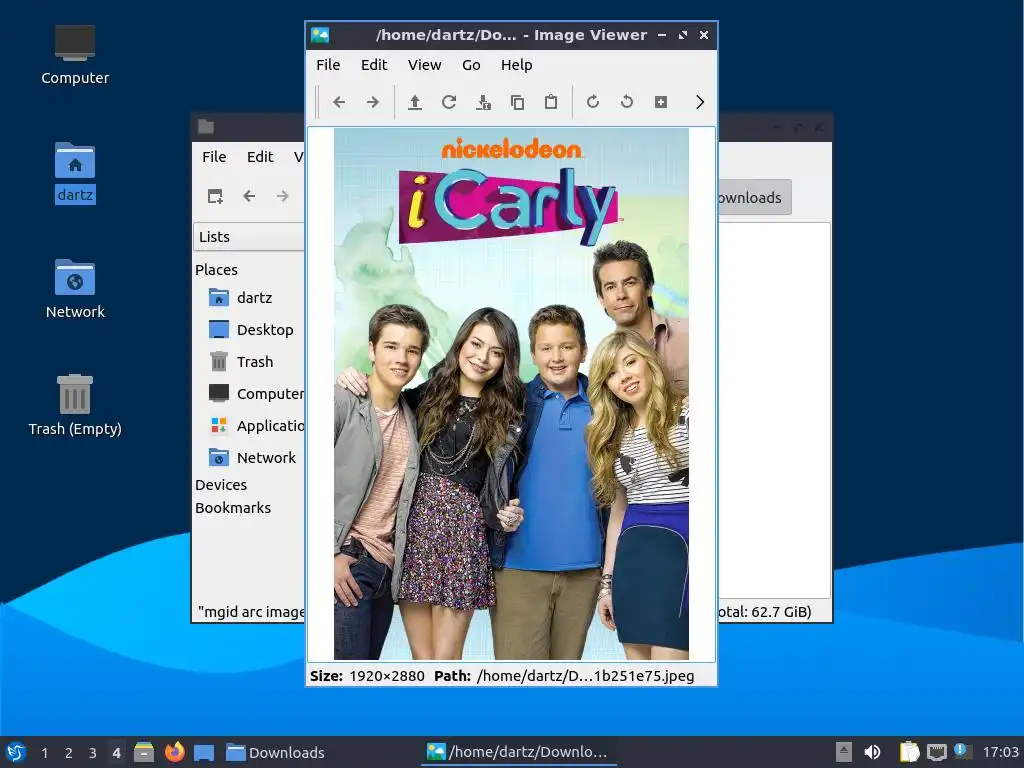Rotate image clockwise
1024x768 pixels.
593,102
